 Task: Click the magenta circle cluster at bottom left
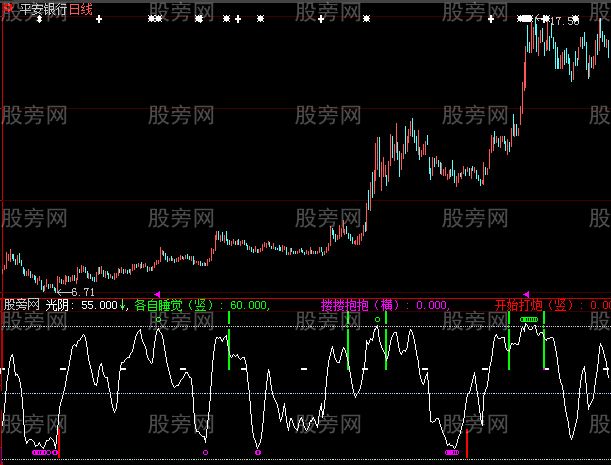point(42,453)
